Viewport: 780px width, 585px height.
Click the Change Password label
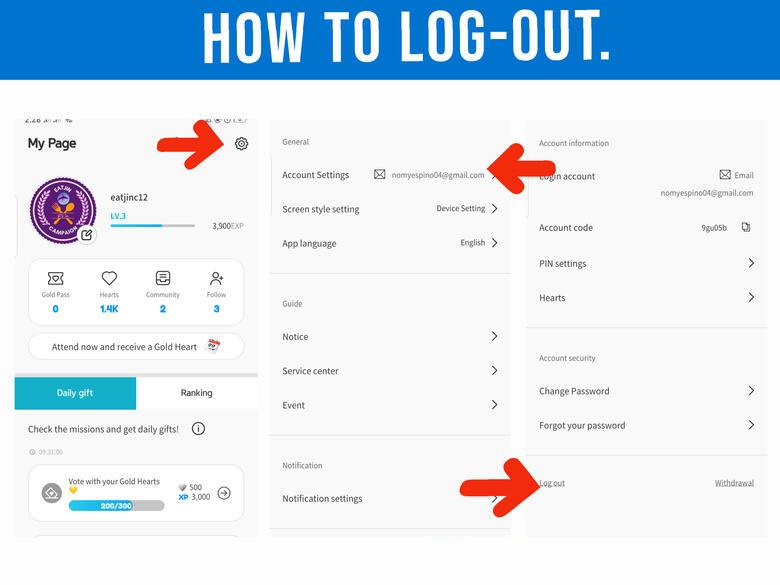coord(574,391)
